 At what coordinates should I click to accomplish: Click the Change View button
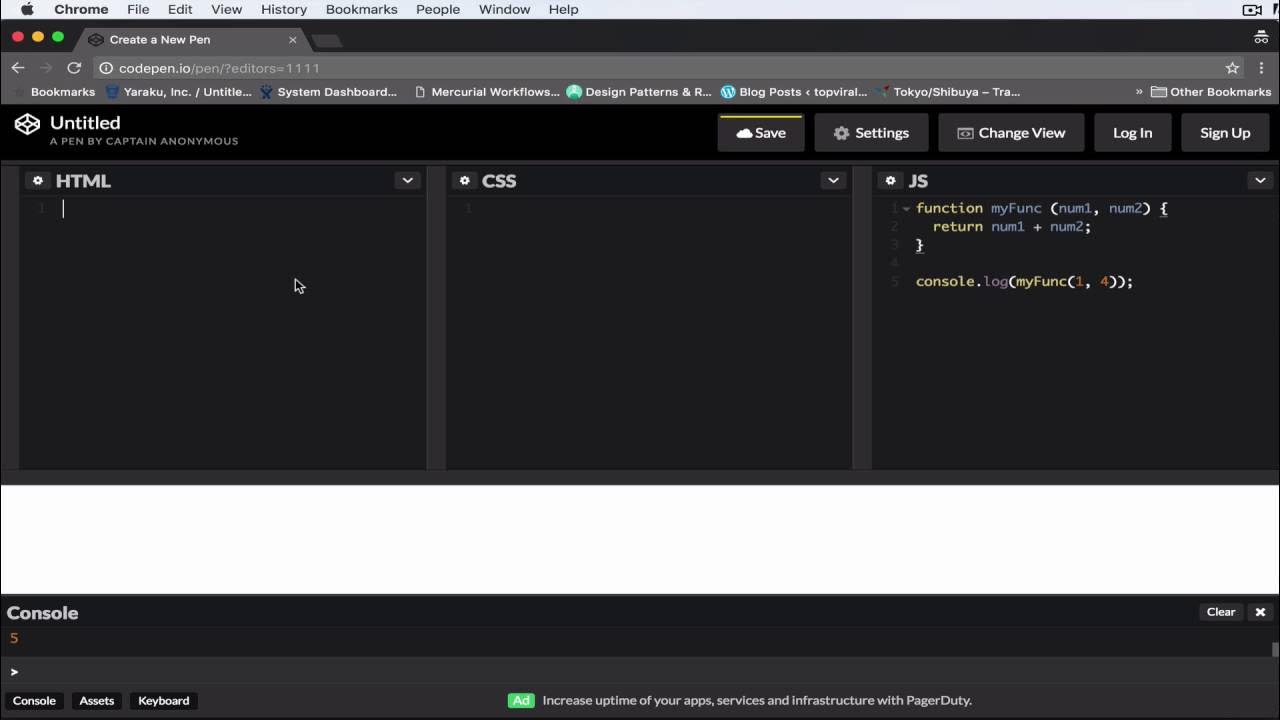click(1011, 133)
